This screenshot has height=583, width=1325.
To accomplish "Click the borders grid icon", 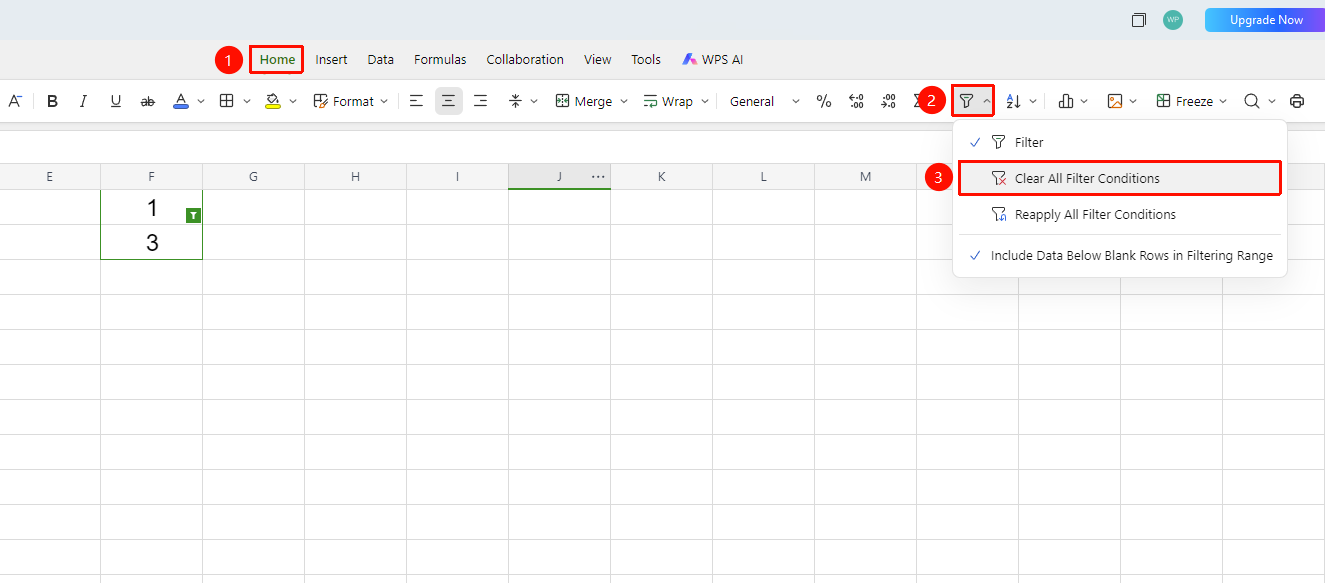I will [227, 101].
